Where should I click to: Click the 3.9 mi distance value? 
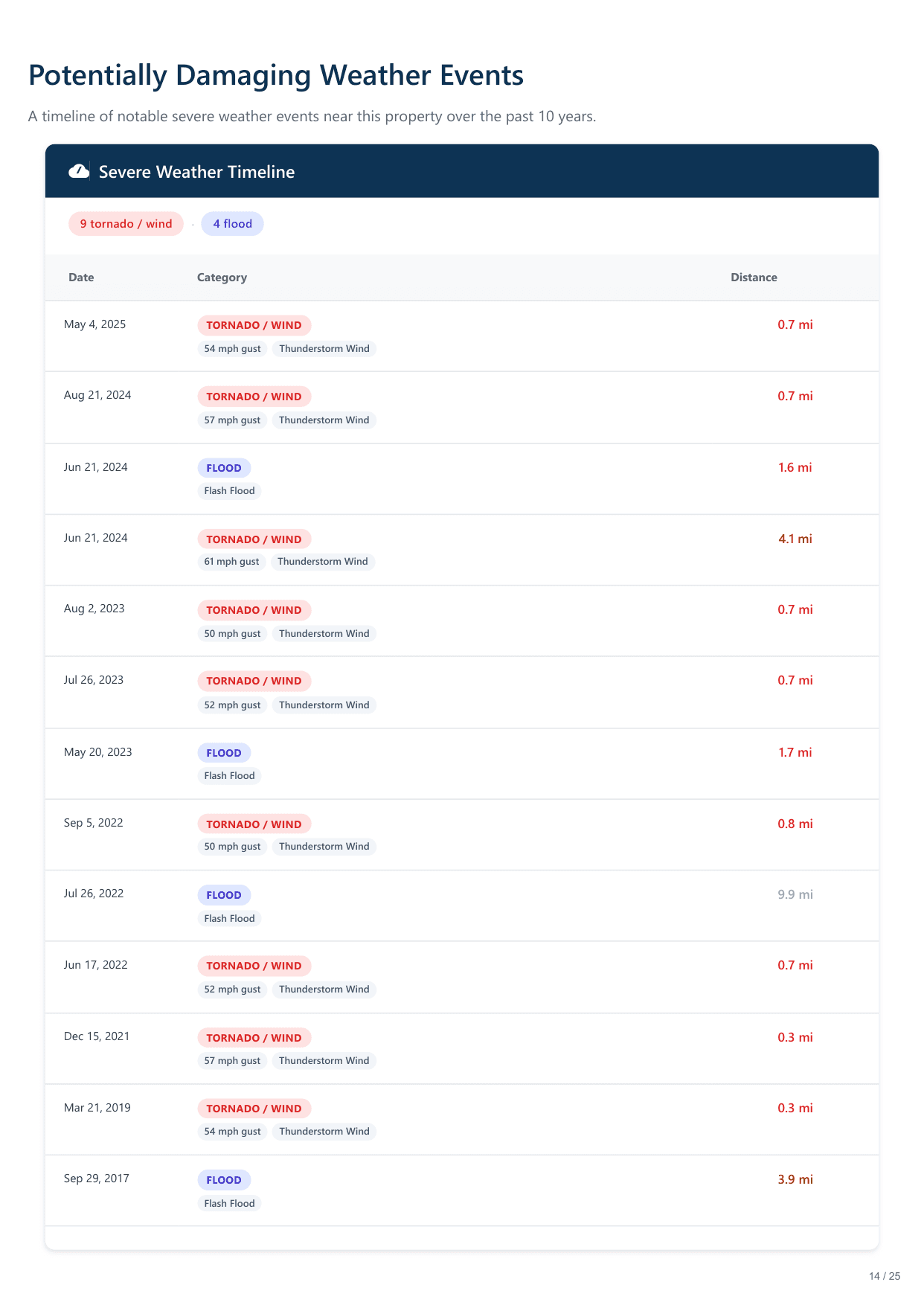[795, 1179]
